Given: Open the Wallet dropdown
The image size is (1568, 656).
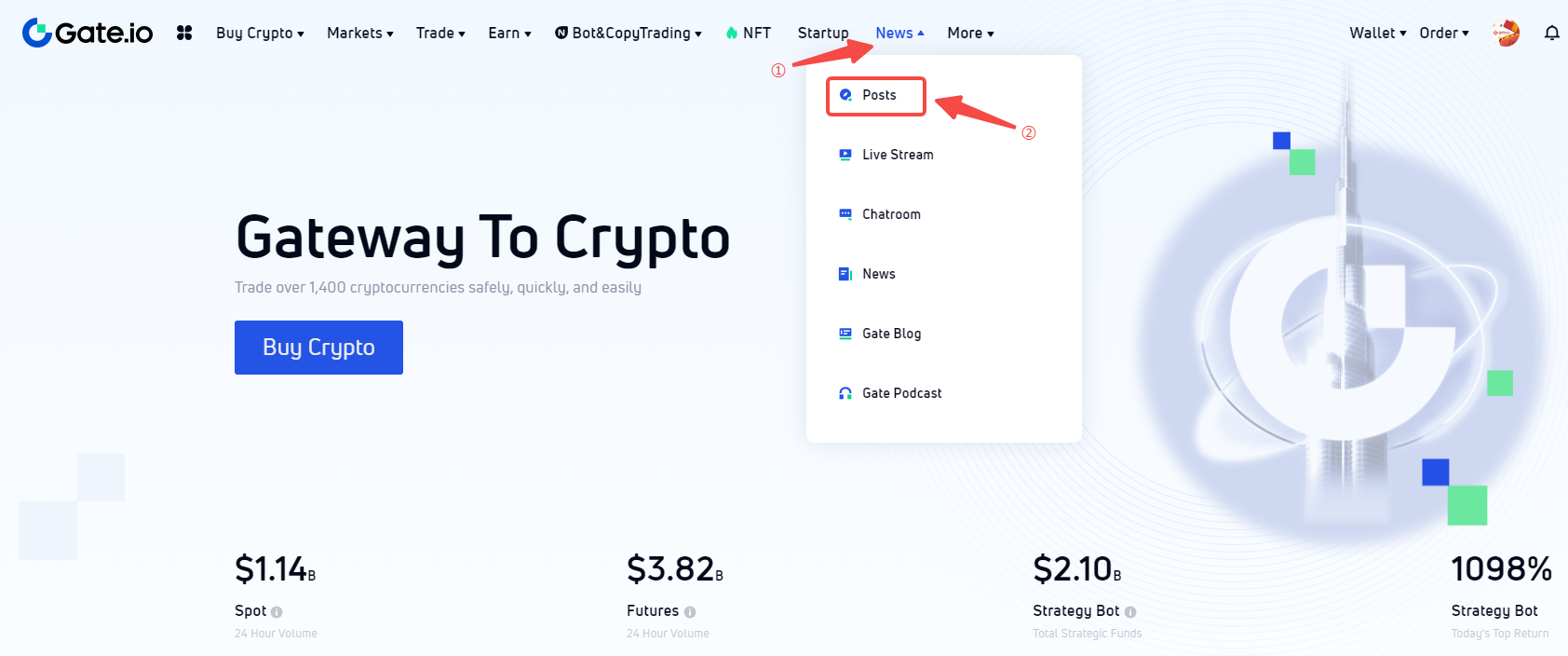Looking at the screenshot, I should pos(1377,33).
